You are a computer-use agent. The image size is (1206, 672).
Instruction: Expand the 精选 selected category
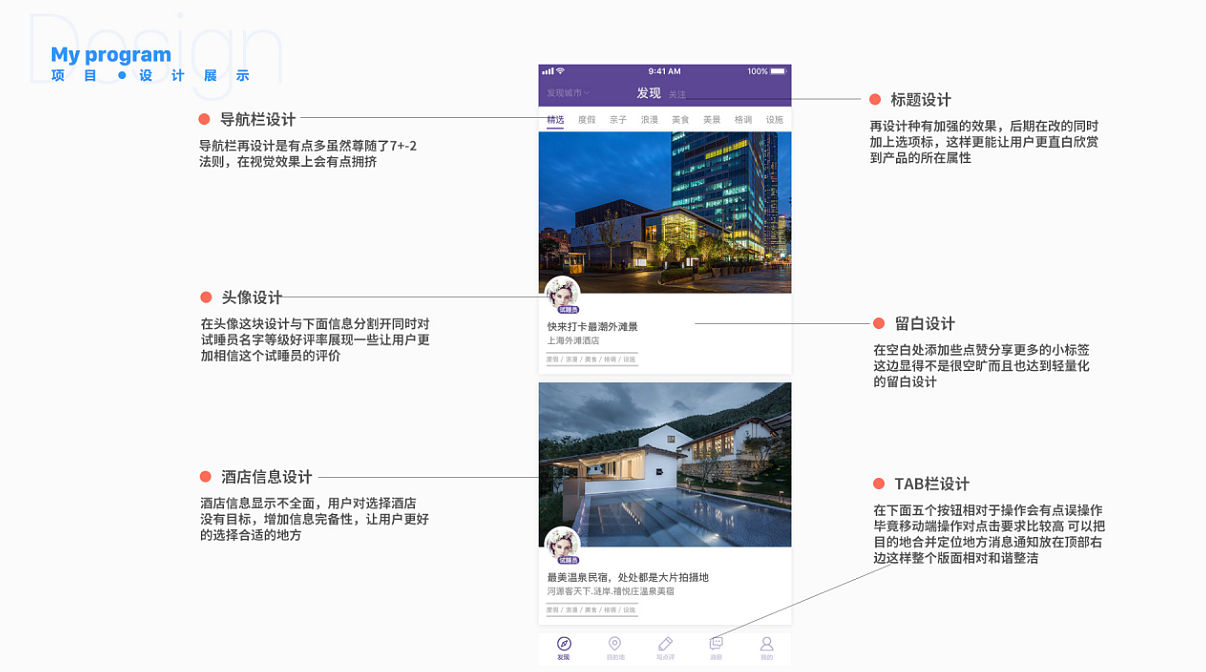(555, 119)
